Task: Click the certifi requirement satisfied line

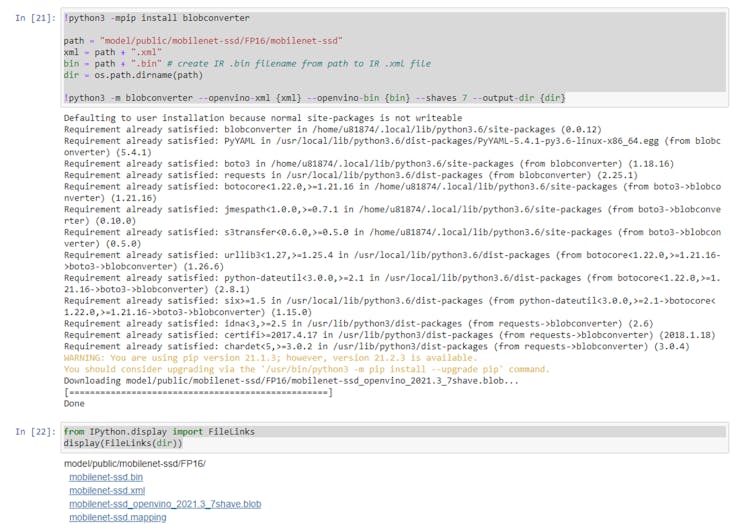Action: (x=389, y=335)
